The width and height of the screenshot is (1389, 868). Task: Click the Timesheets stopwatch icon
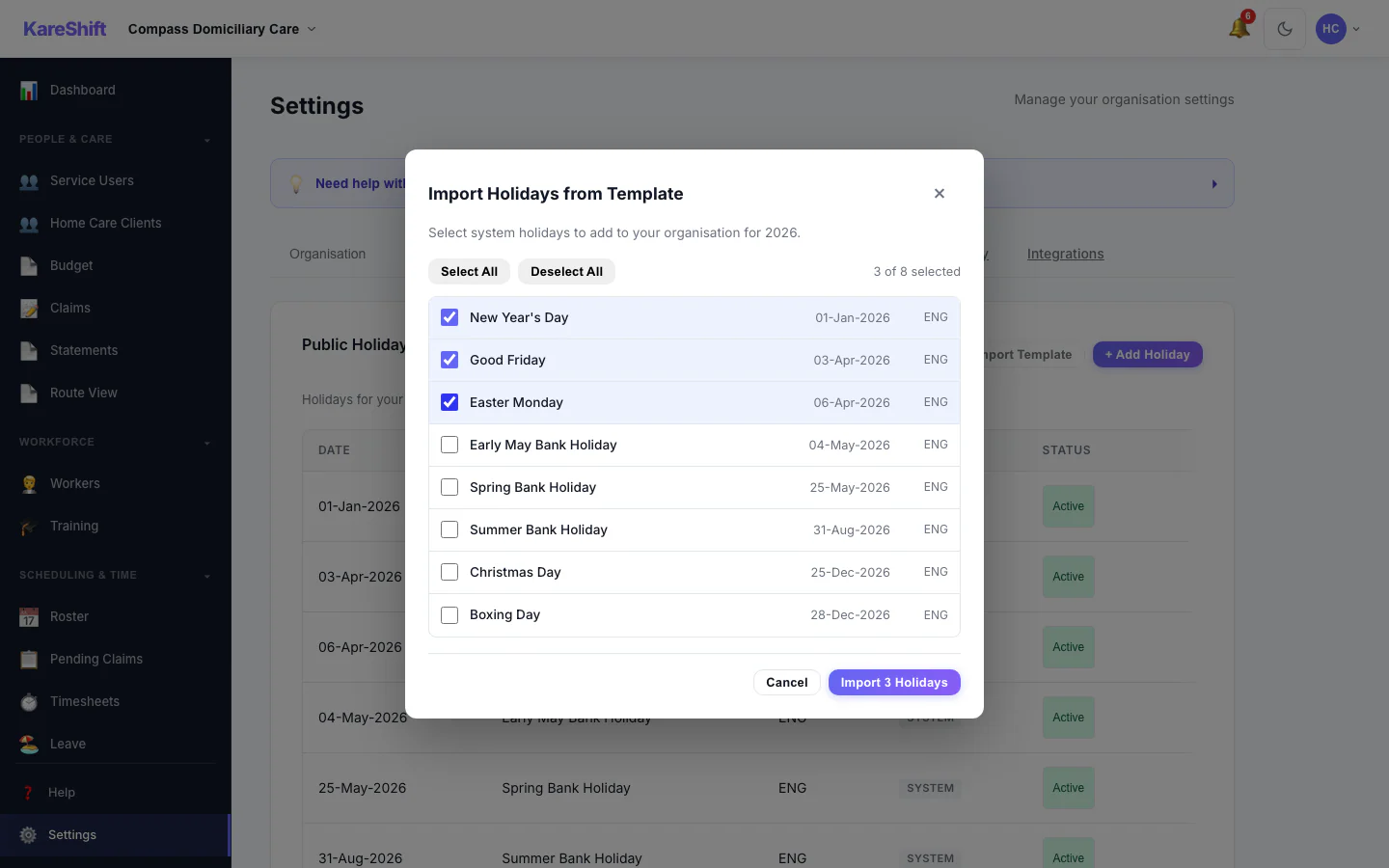click(29, 702)
